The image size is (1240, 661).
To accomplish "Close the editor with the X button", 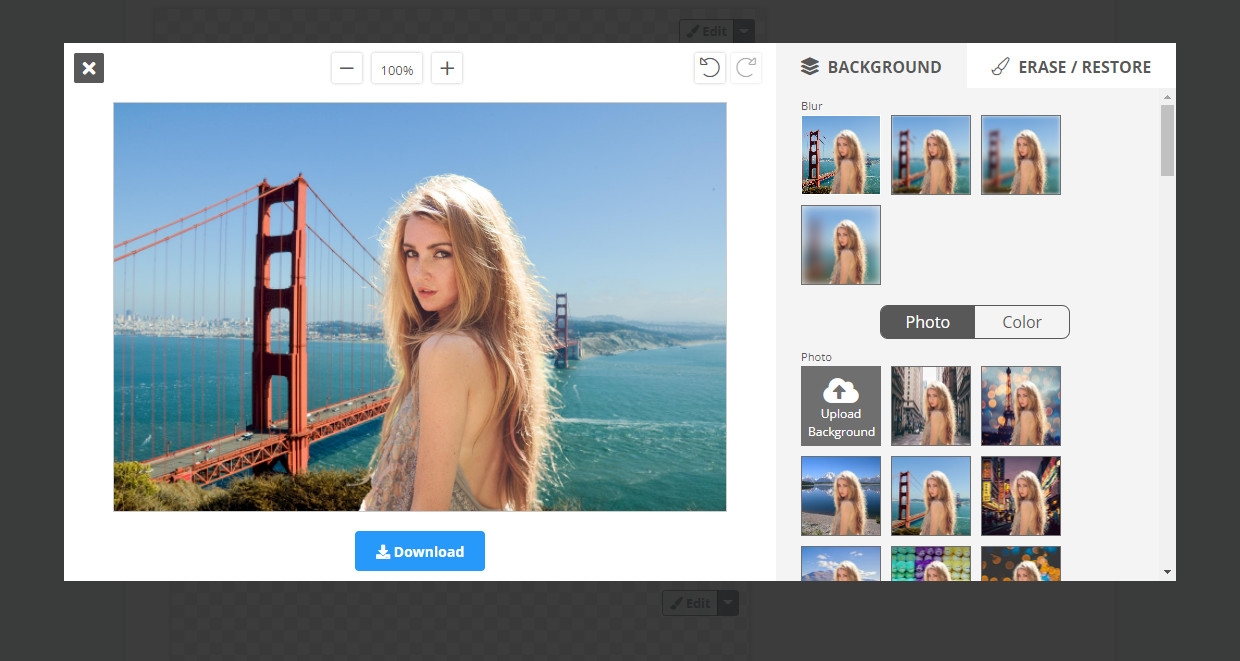I will [89, 68].
